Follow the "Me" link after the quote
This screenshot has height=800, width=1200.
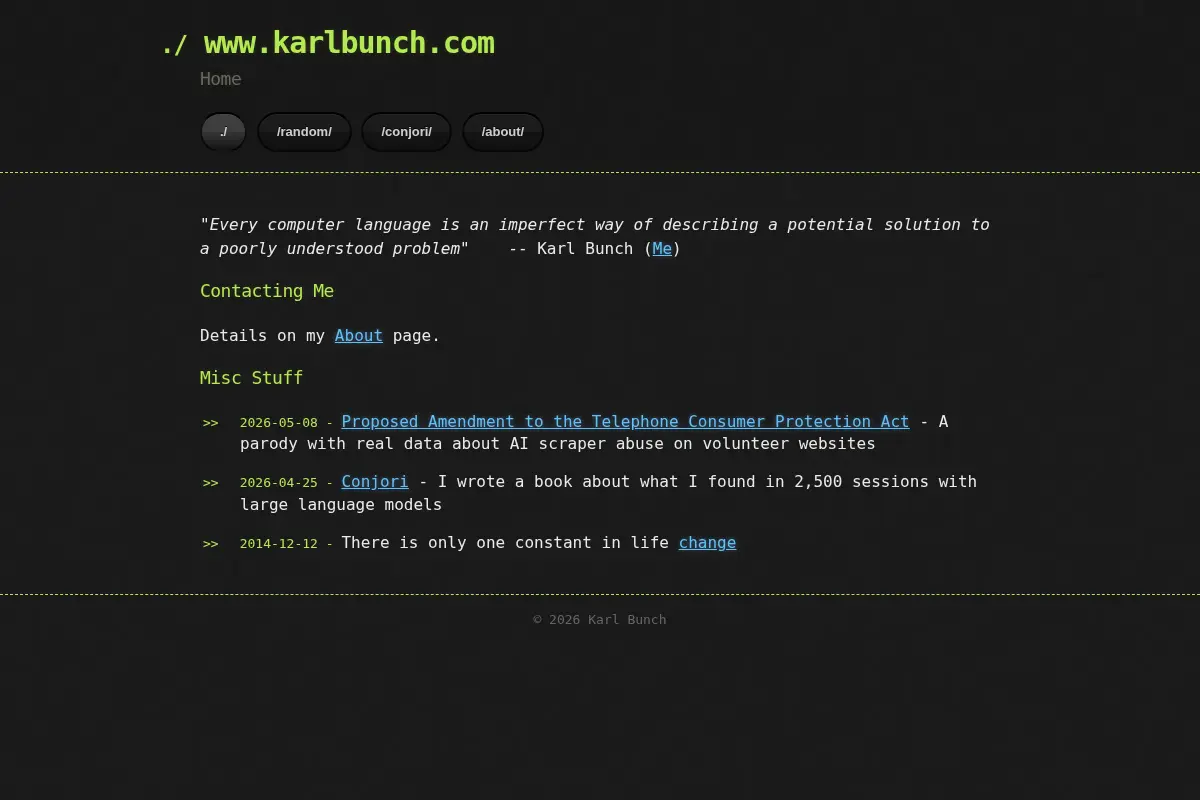[662, 248]
